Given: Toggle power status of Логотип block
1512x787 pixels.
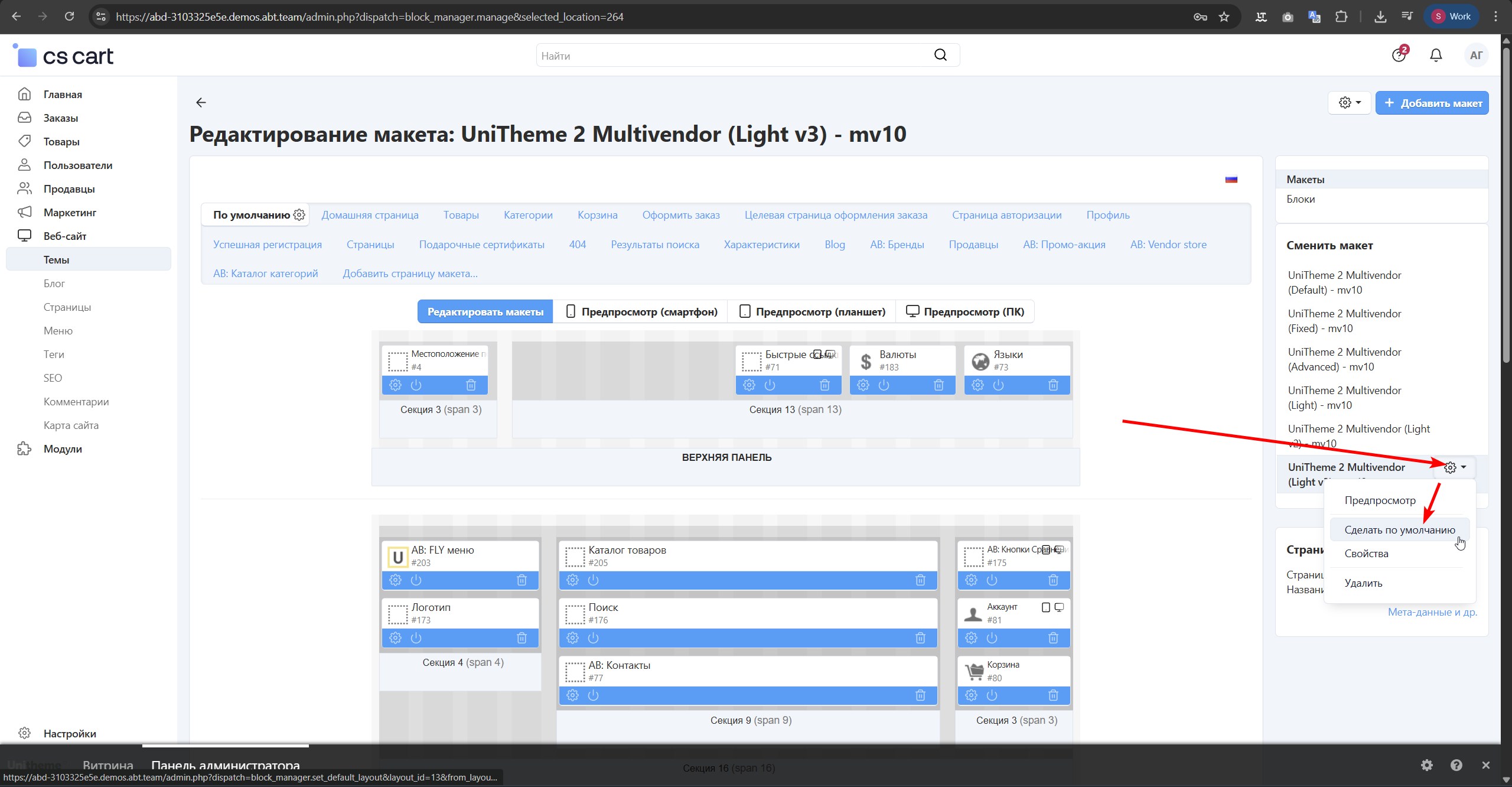Looking at the screenshot, I should tap(416, 638).
